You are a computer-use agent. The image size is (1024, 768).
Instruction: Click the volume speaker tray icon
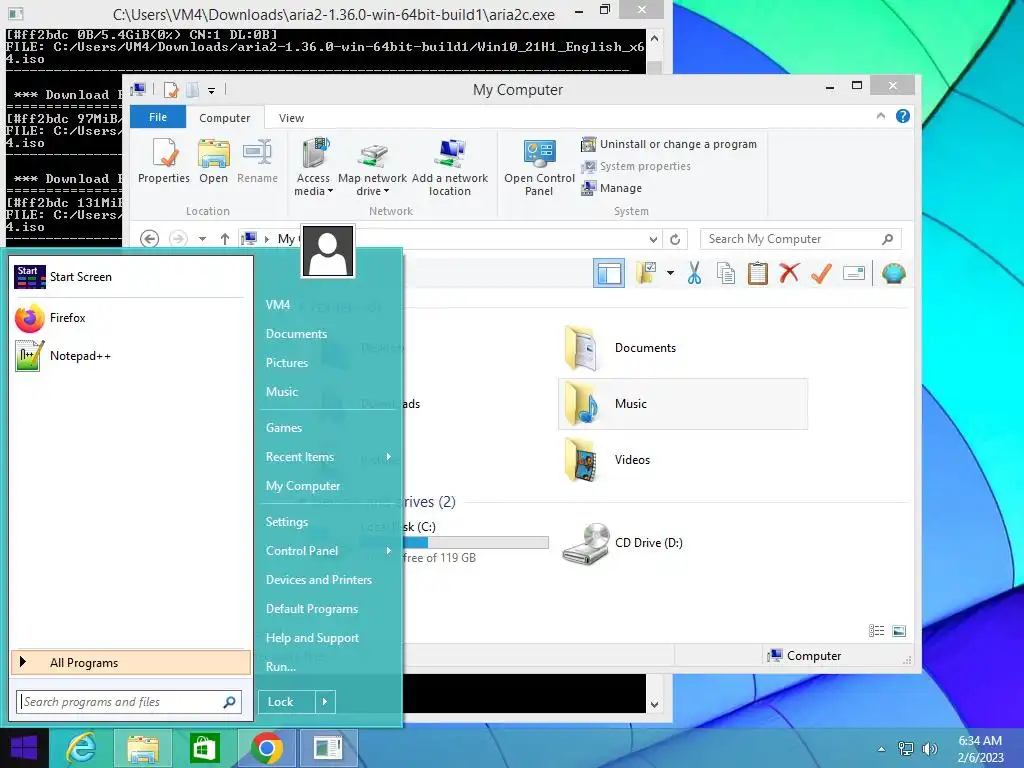click(929, 749)
